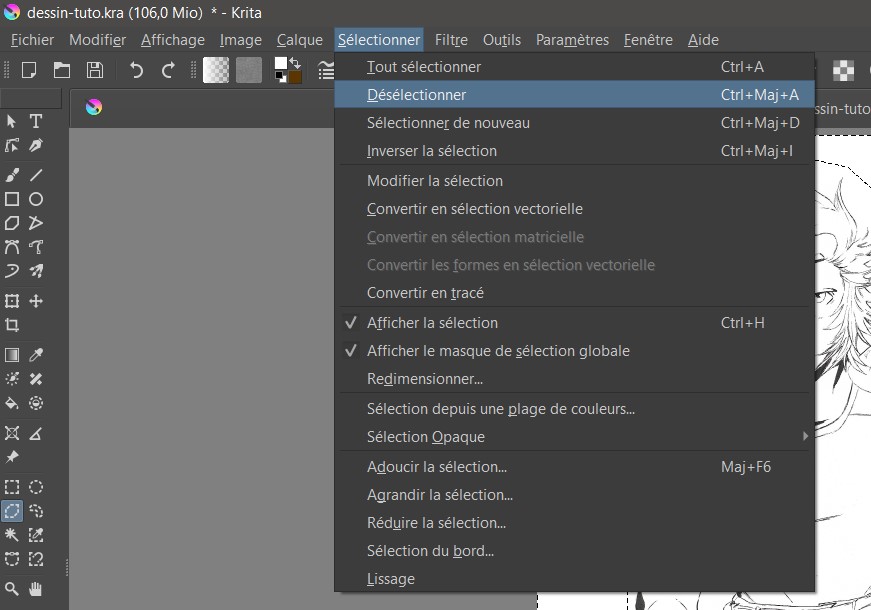Select the Color Sampler eyedropper tool
This screenshot has width=871, height=610.
click(x=36, y=354)
